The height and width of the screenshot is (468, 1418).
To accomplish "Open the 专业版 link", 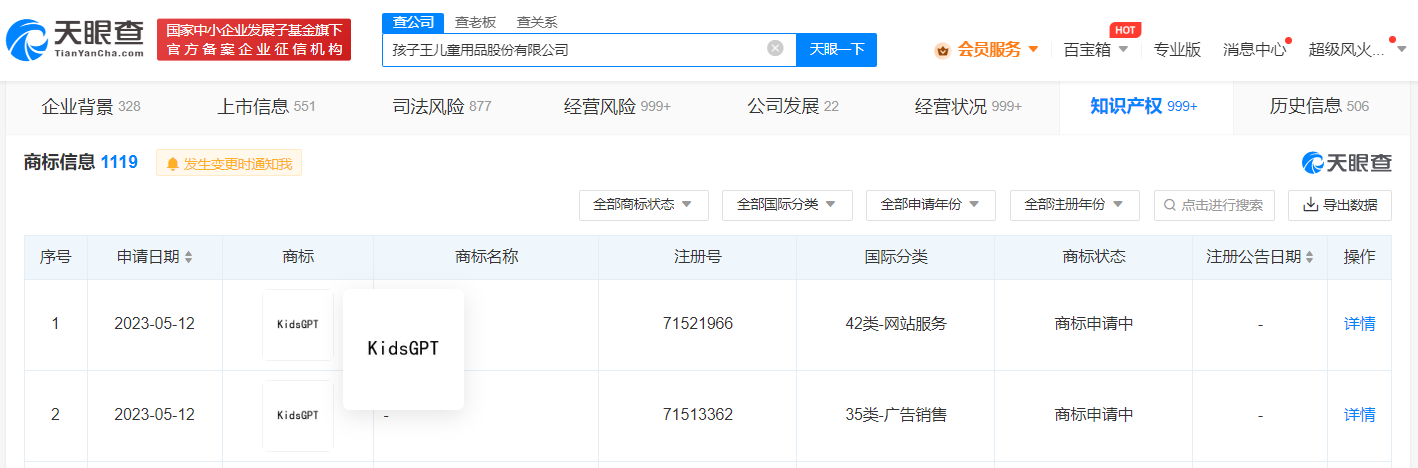I will [1177, 49].
